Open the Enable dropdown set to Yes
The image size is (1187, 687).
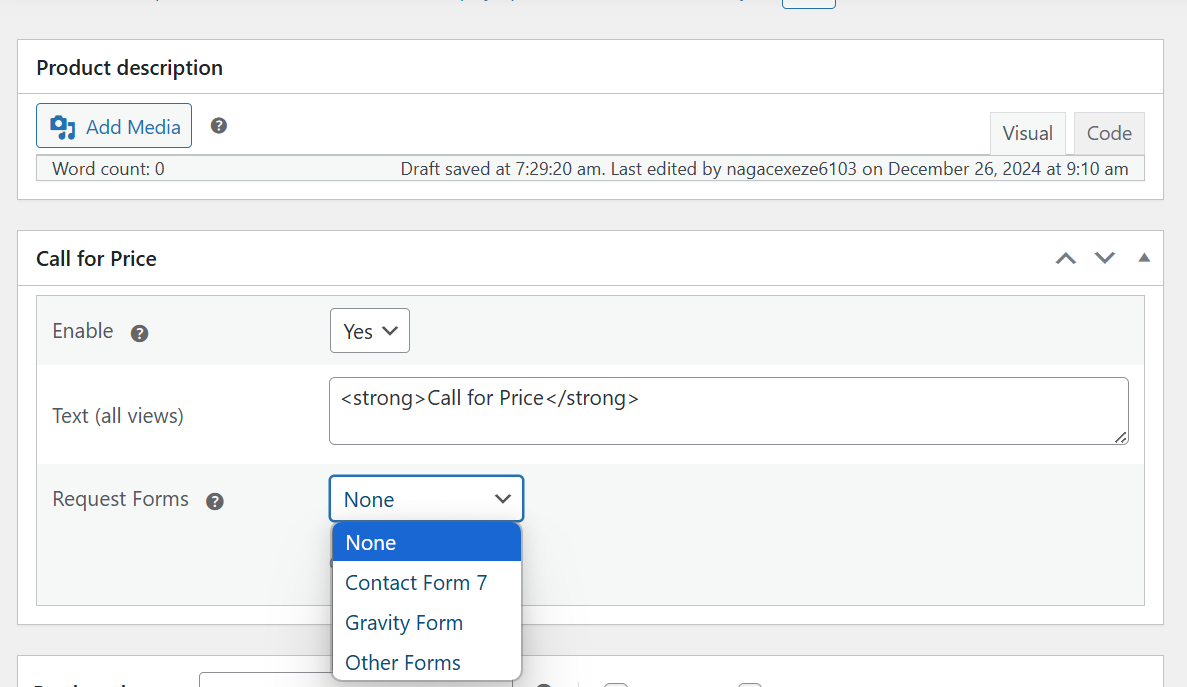pyautogui.click(x=369, y=330)
